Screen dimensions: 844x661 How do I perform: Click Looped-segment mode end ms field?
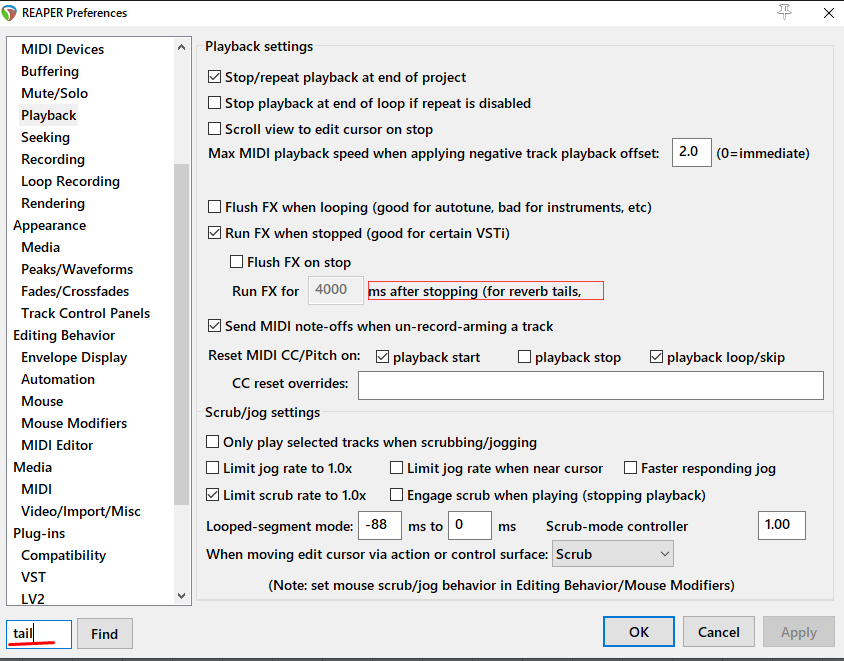[470, 525]
